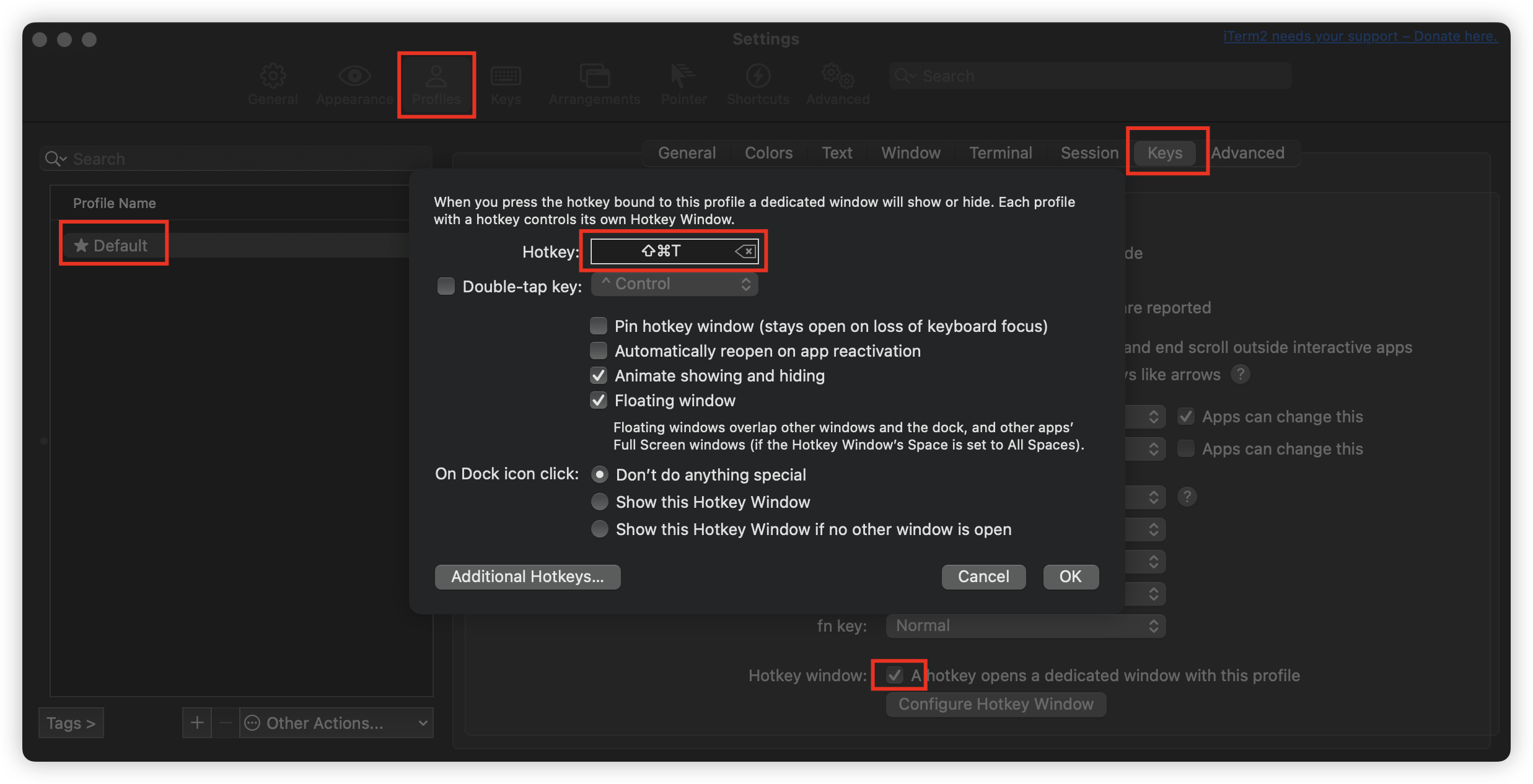Image resolution: width=1533 pixels, height=784 pixels.
Task: Click the Additional Hotkeys button
Action: pos(527,577)
